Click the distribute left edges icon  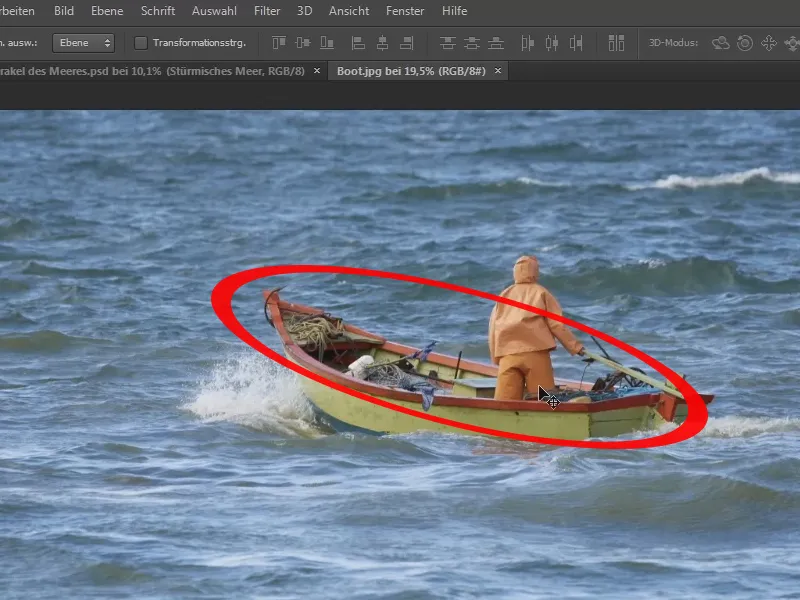(x=528, y=43)
